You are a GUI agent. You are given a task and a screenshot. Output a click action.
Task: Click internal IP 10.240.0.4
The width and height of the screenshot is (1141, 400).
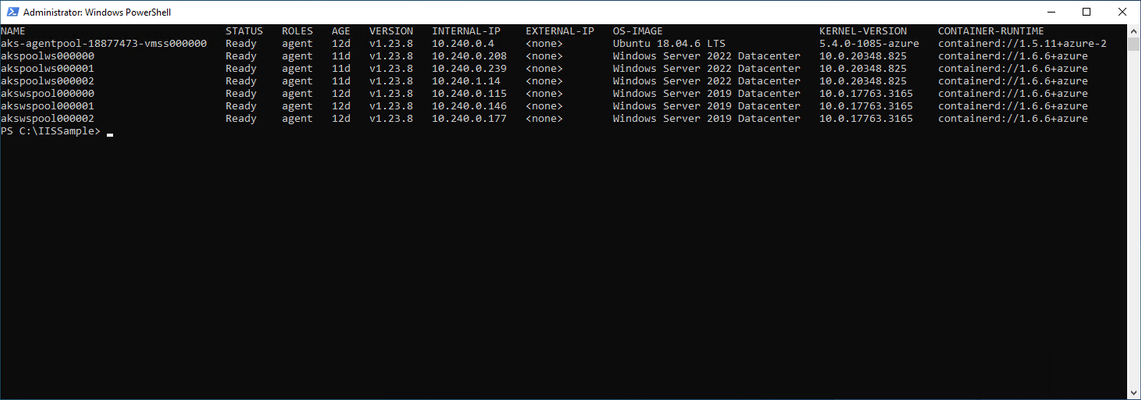pos(463,44)
